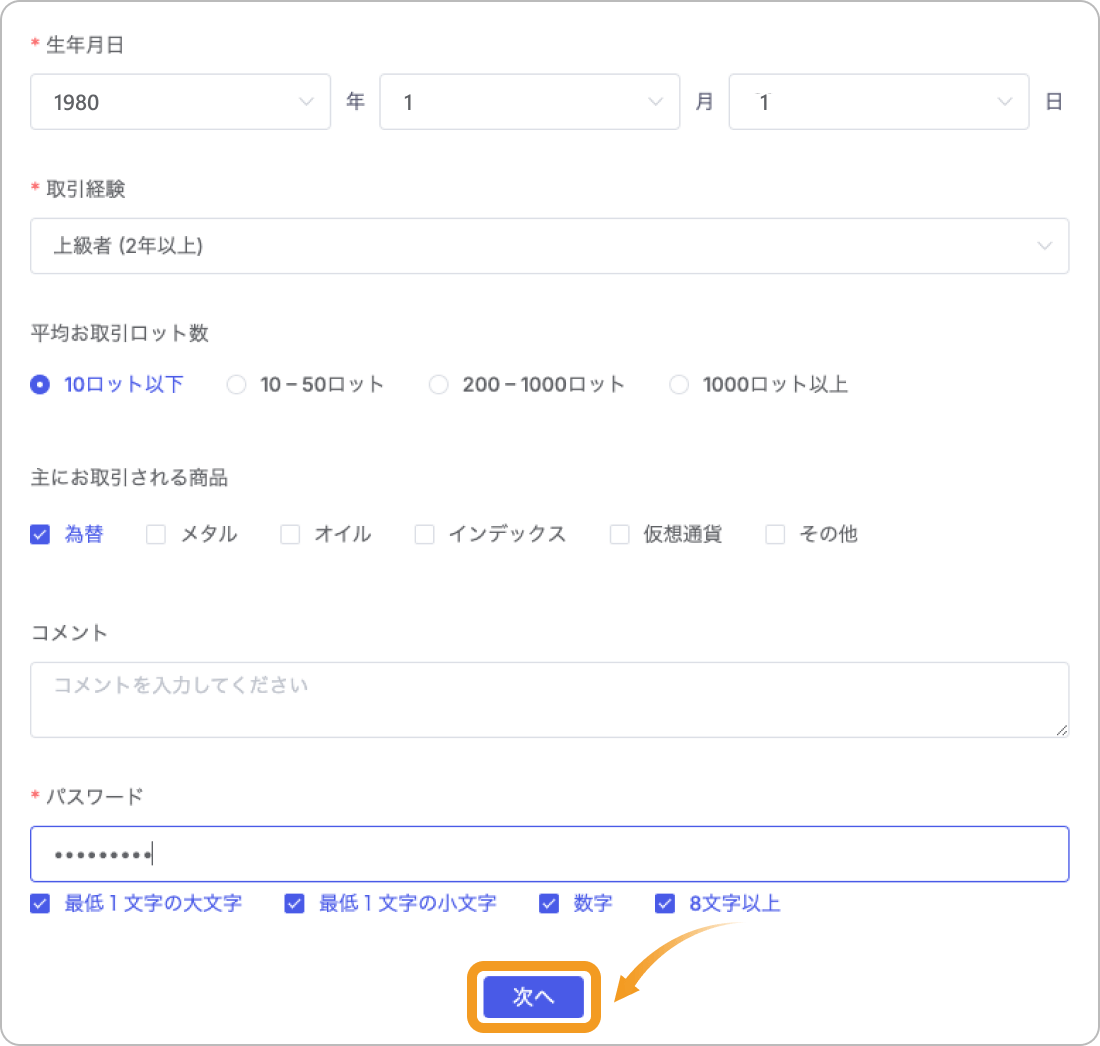Image resolution: width=1100 pixels, height=1046 pixels.
Task: Open the birth month dropdown before 月
Action: [530, 102]
